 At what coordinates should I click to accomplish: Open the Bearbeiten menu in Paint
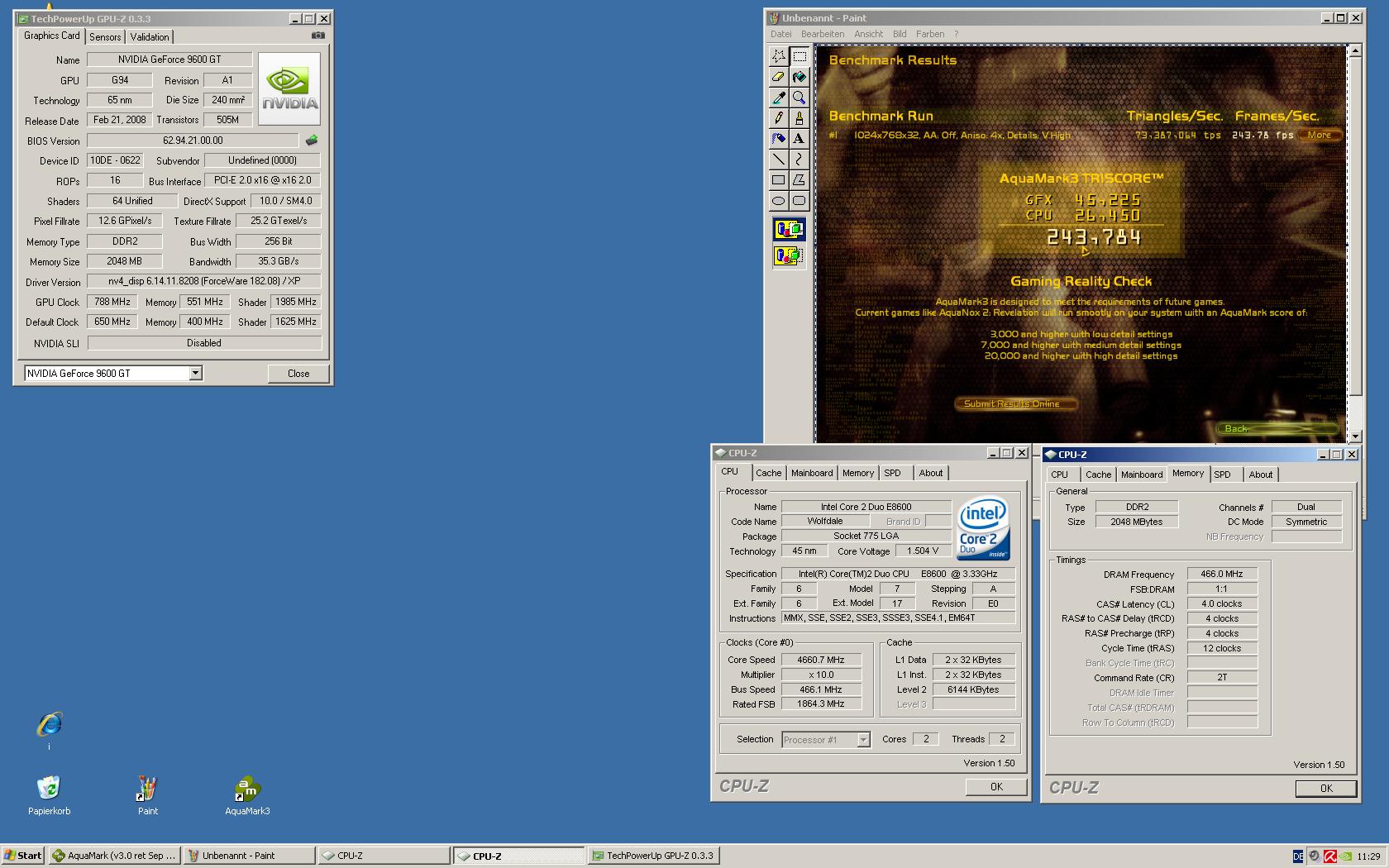click(x=823, y=34)
